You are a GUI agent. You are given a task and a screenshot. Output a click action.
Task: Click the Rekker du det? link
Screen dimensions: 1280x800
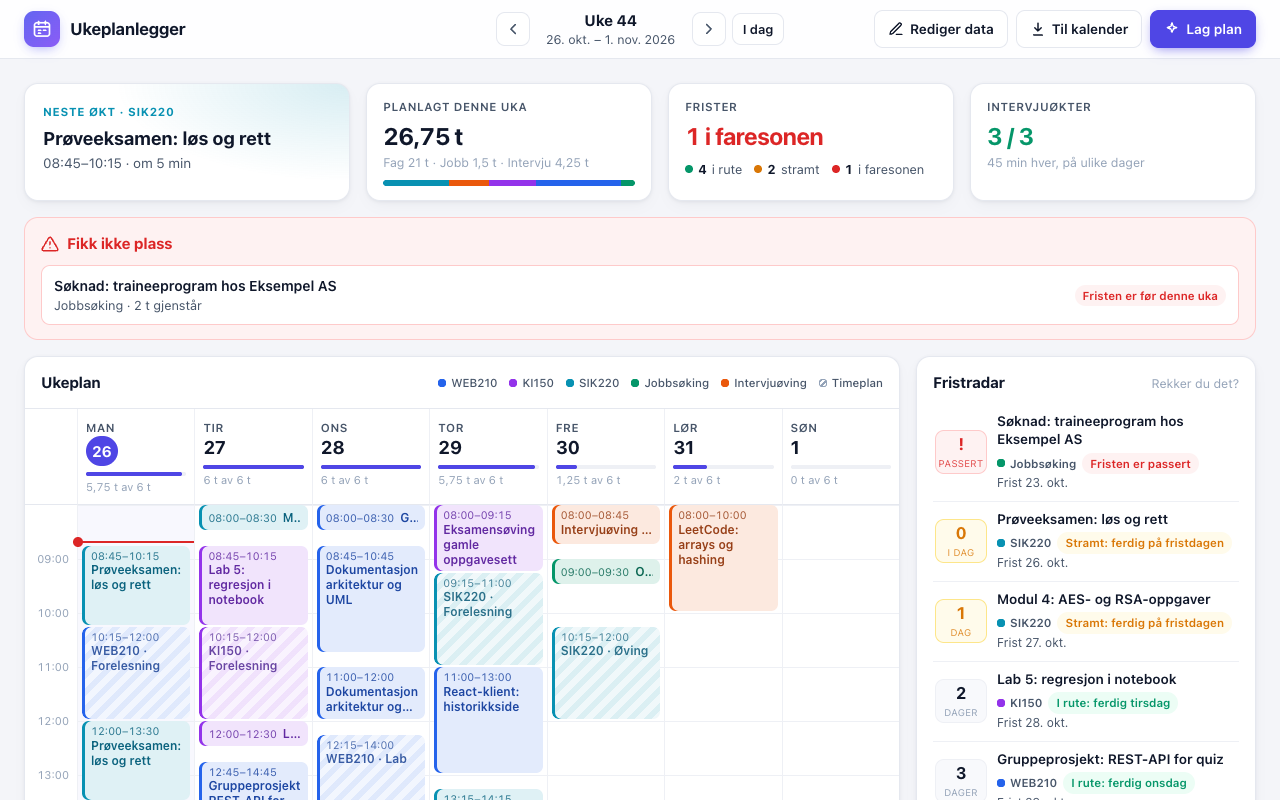click(1195, 383)
